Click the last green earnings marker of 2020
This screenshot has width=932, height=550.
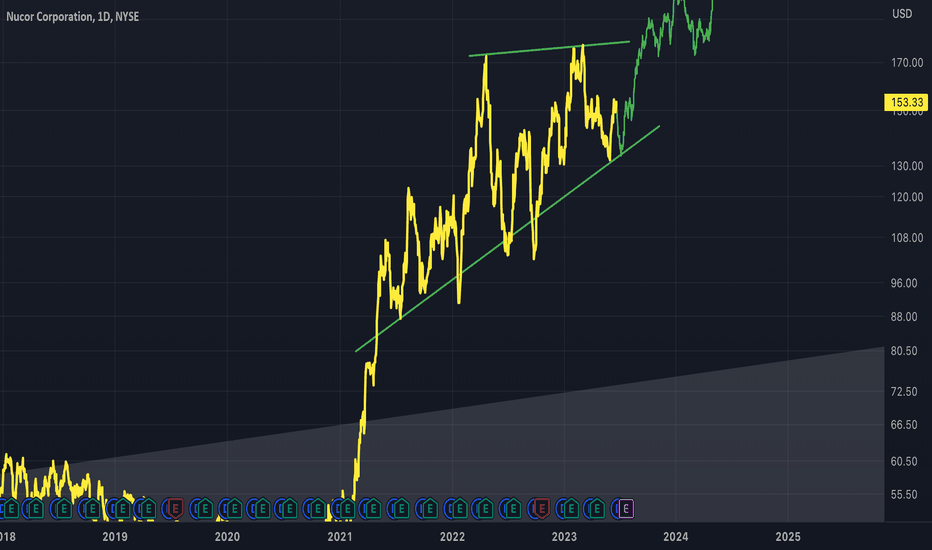pos(317,509)
